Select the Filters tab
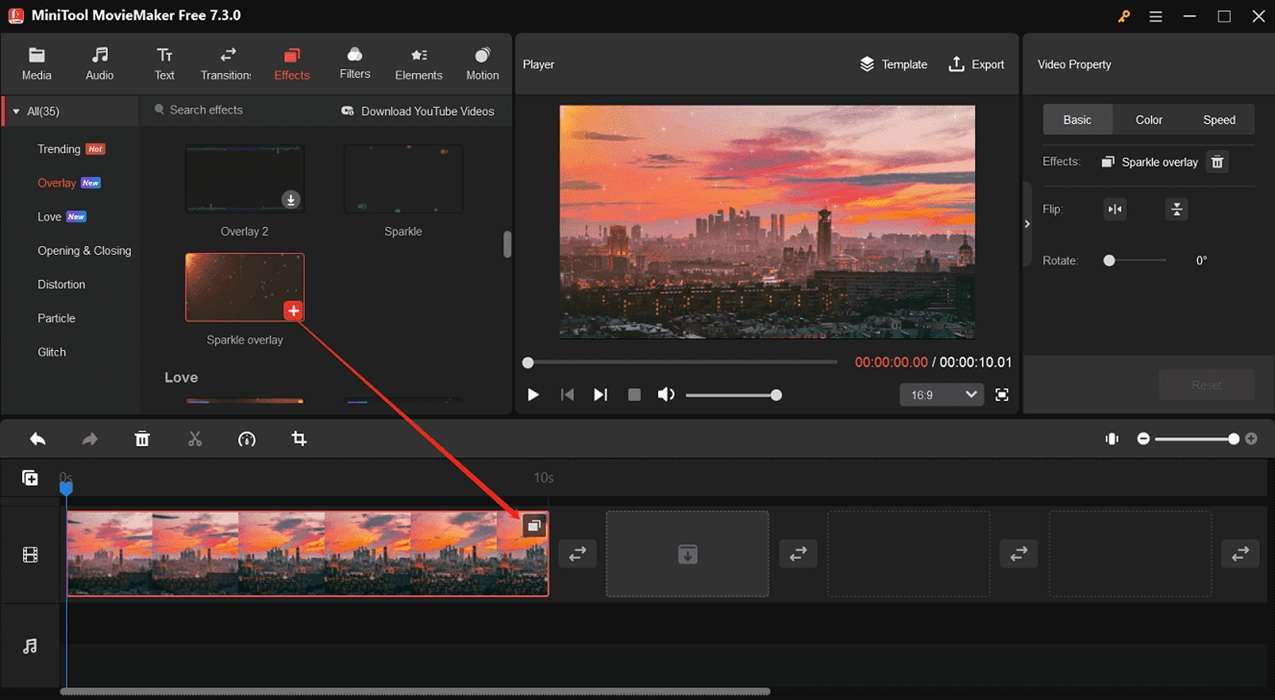Screen dimensions: 1275x700 click(x=355, y=63)
